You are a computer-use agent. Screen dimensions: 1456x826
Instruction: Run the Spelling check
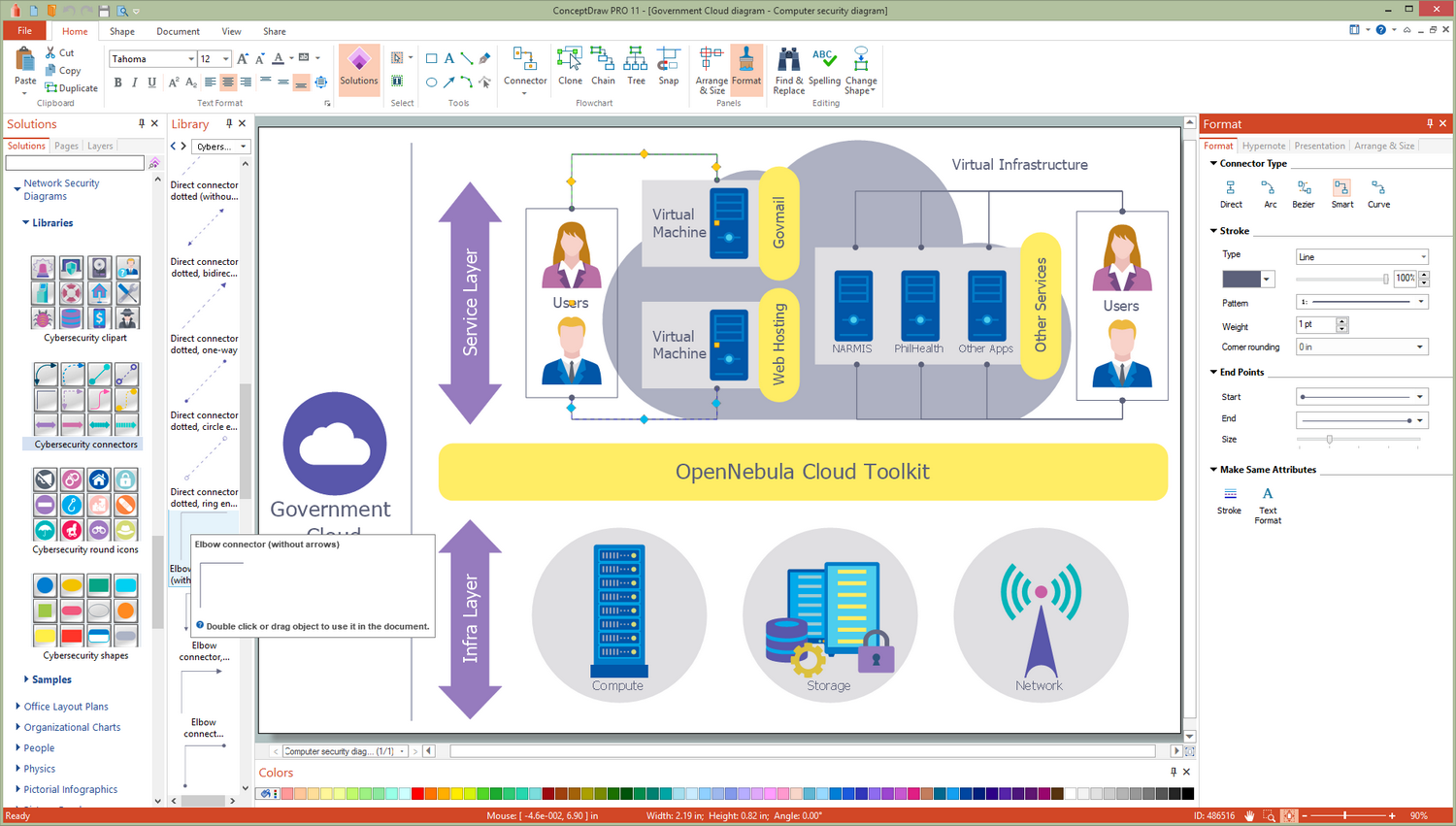[824, 66]
